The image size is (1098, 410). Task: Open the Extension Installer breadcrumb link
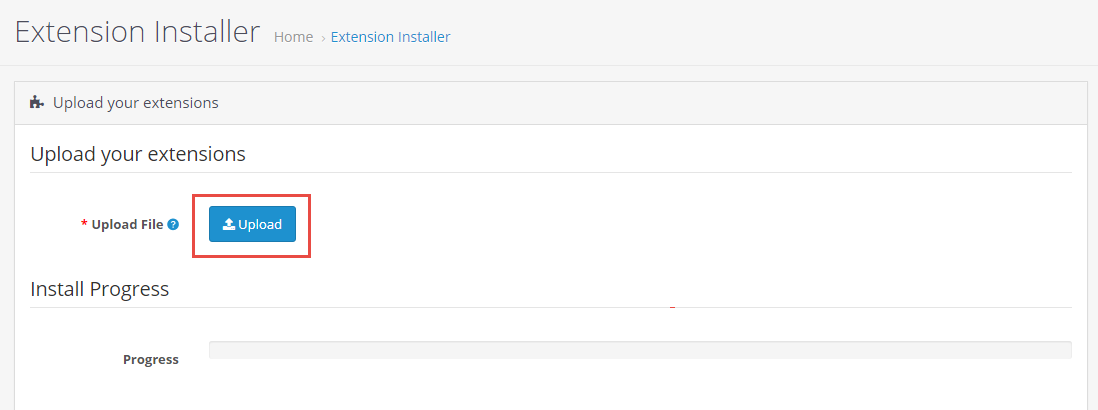[x=390, y=37]
